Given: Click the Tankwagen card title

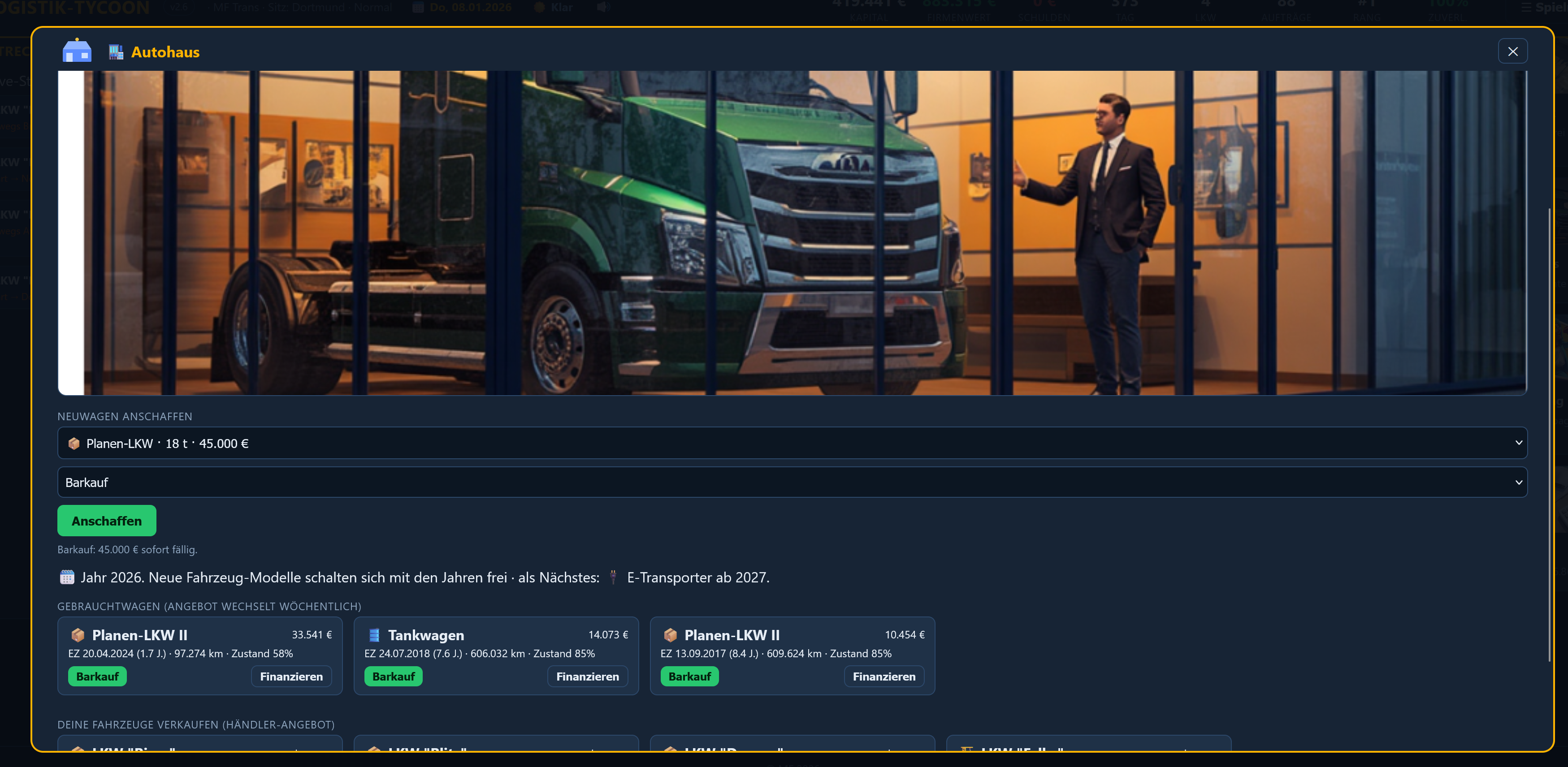Looking at the screenshot, I should click(x=426, y=635).
